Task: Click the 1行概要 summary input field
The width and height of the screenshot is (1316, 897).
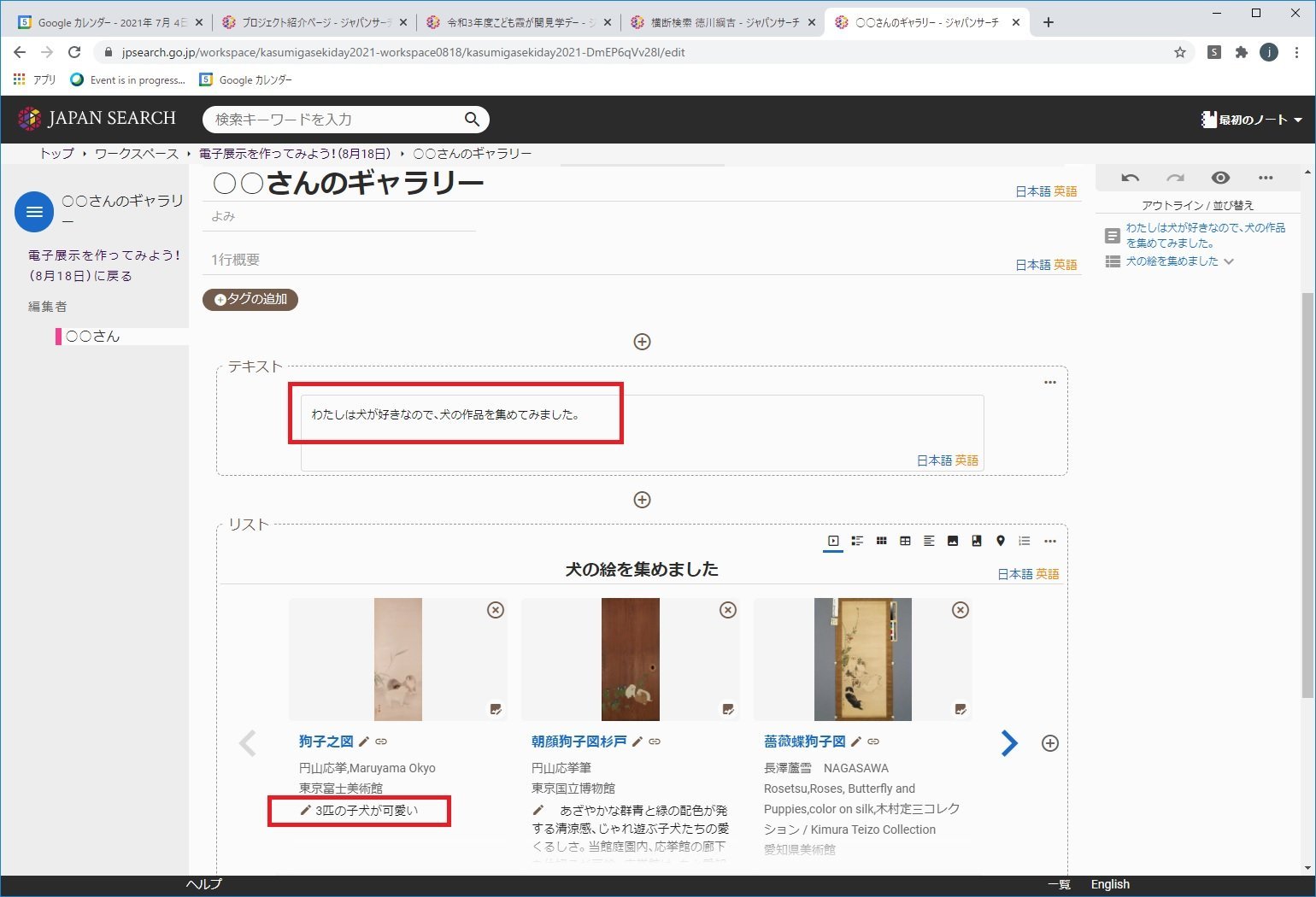Action: click(x=598, y=260)
